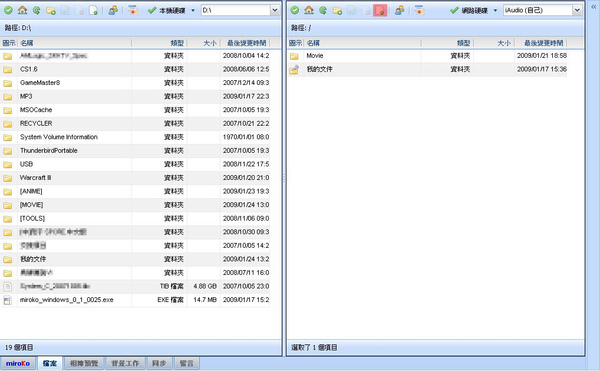Click the folder icon beside Movie in right panel

pyautogui.click(x=294, y=56)
